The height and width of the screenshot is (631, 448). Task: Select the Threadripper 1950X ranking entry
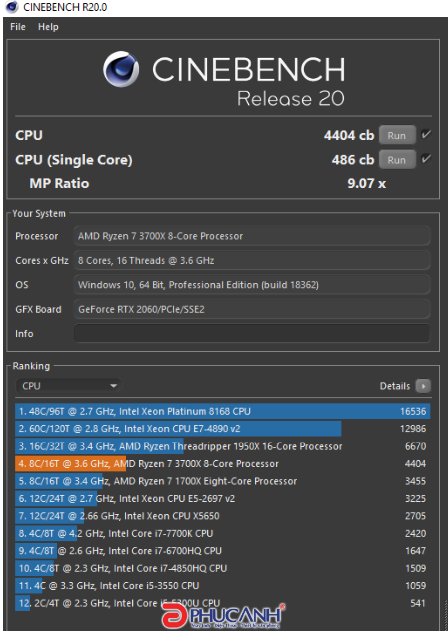[x=223, y=446]
